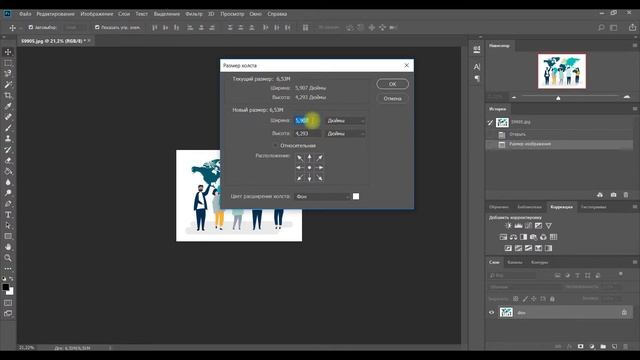Click Navigator zoom slider handle
The image size is (640, 360).
click(x=558, y=98)
